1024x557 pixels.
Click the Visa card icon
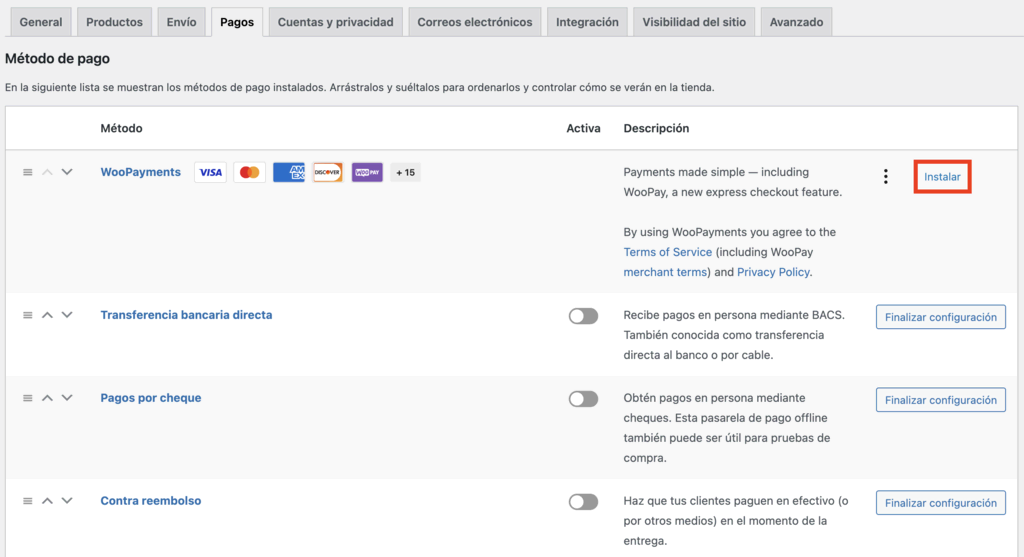[x=210, y=172]
